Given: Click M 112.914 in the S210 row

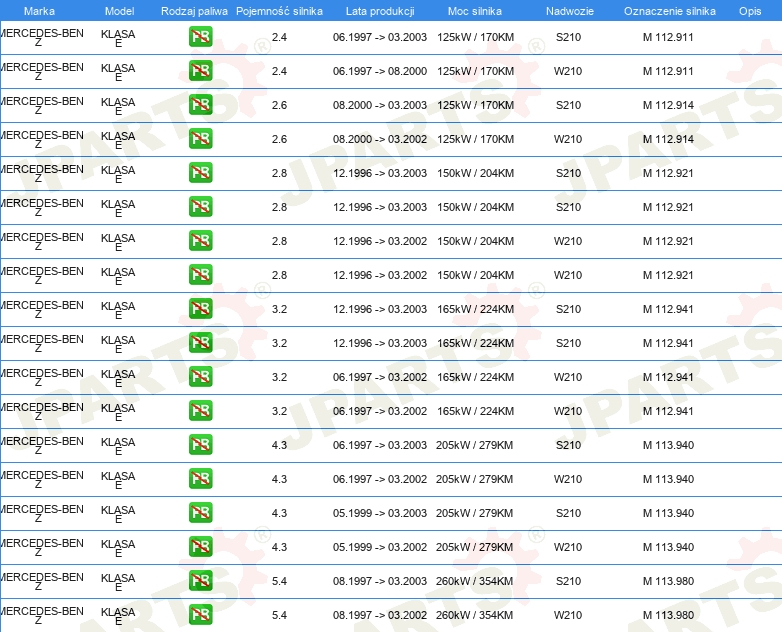Looking at the screenshot, I should [668, 105].
